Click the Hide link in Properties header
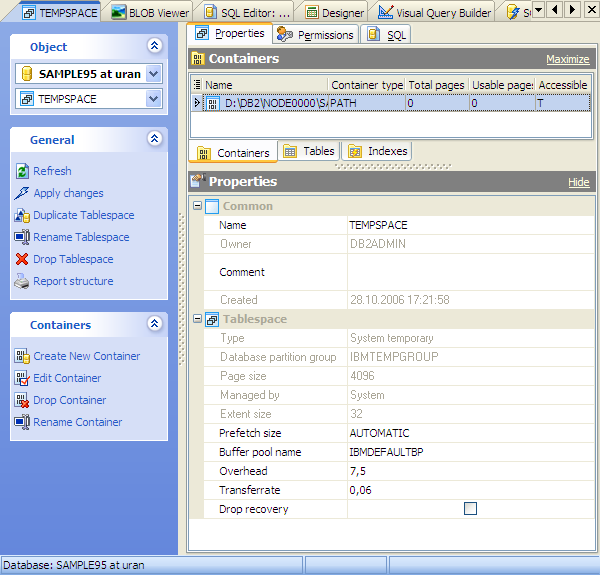 578,182
